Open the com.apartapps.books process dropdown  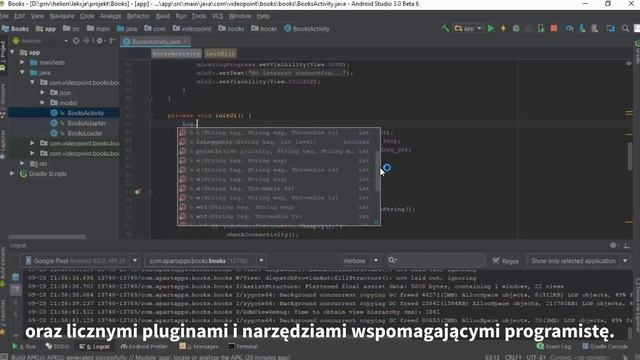[x=206, y=260]
